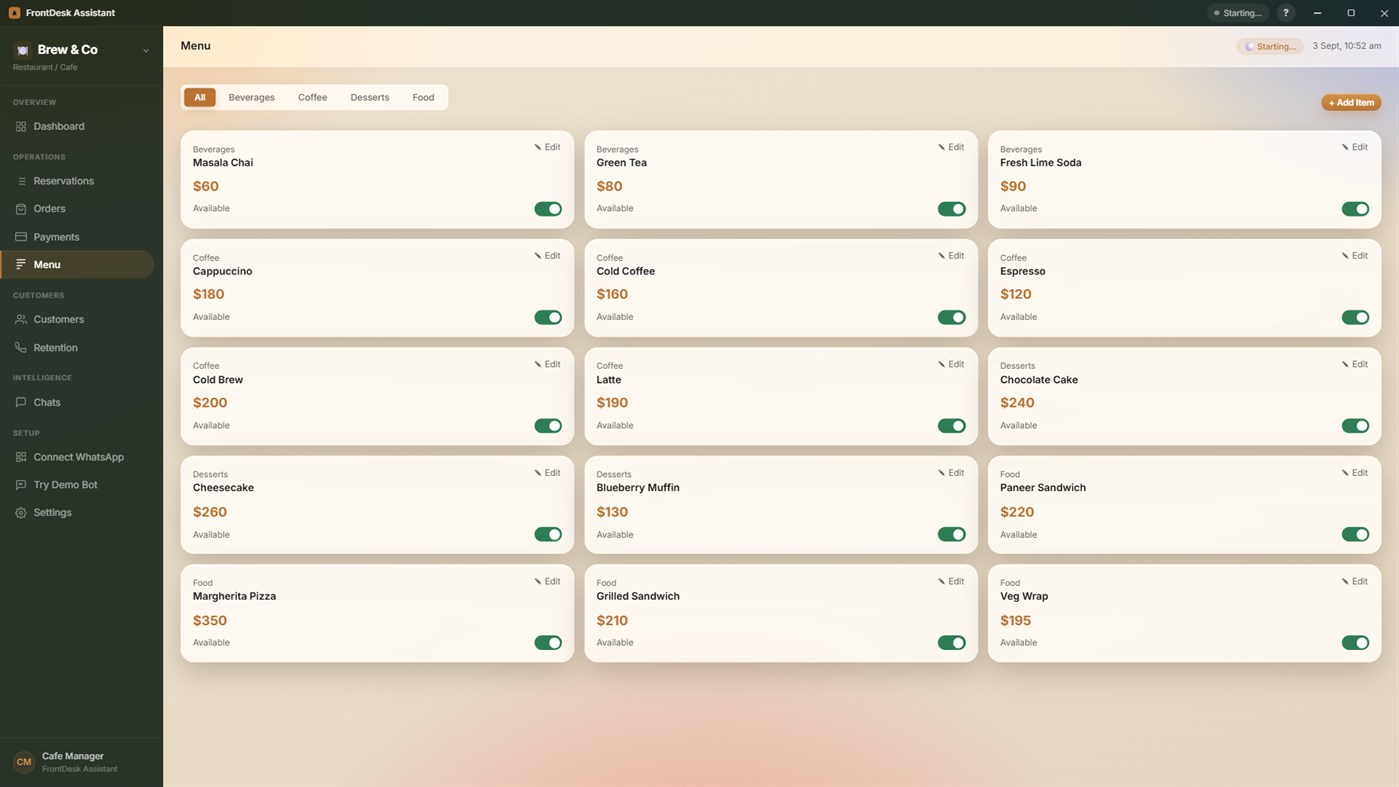Click the Chats speech bubble icon
Image resolution: width=1399 pixels, height=787 pixels.
pyautogui.click(x=21, y=403)
